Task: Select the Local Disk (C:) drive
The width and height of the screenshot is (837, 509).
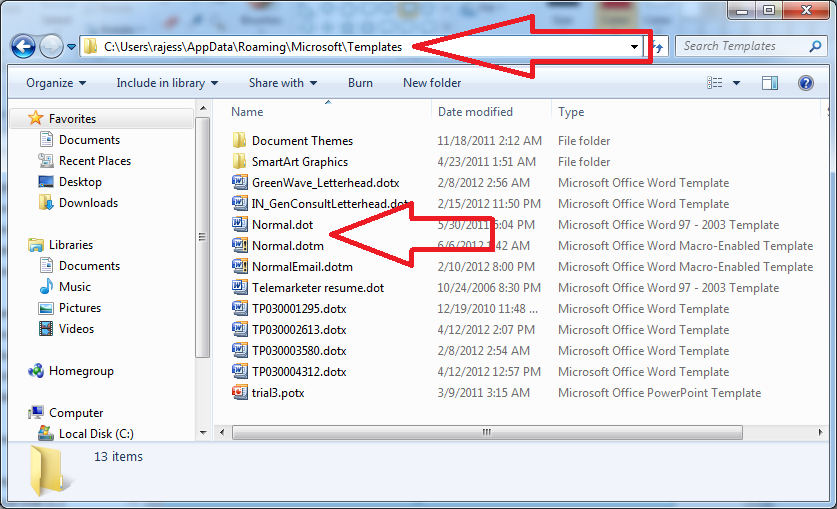Action: [96, 434]
